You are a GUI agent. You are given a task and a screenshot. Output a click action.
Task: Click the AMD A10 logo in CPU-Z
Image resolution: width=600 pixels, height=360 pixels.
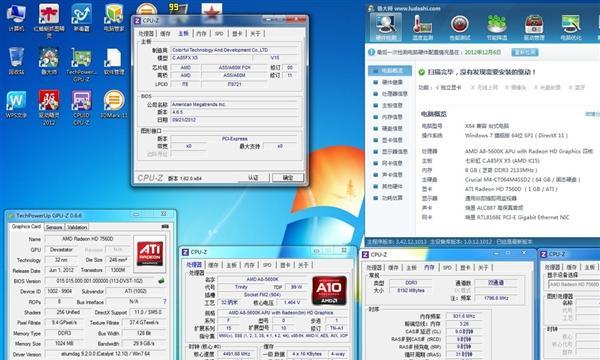pos(329,290)
